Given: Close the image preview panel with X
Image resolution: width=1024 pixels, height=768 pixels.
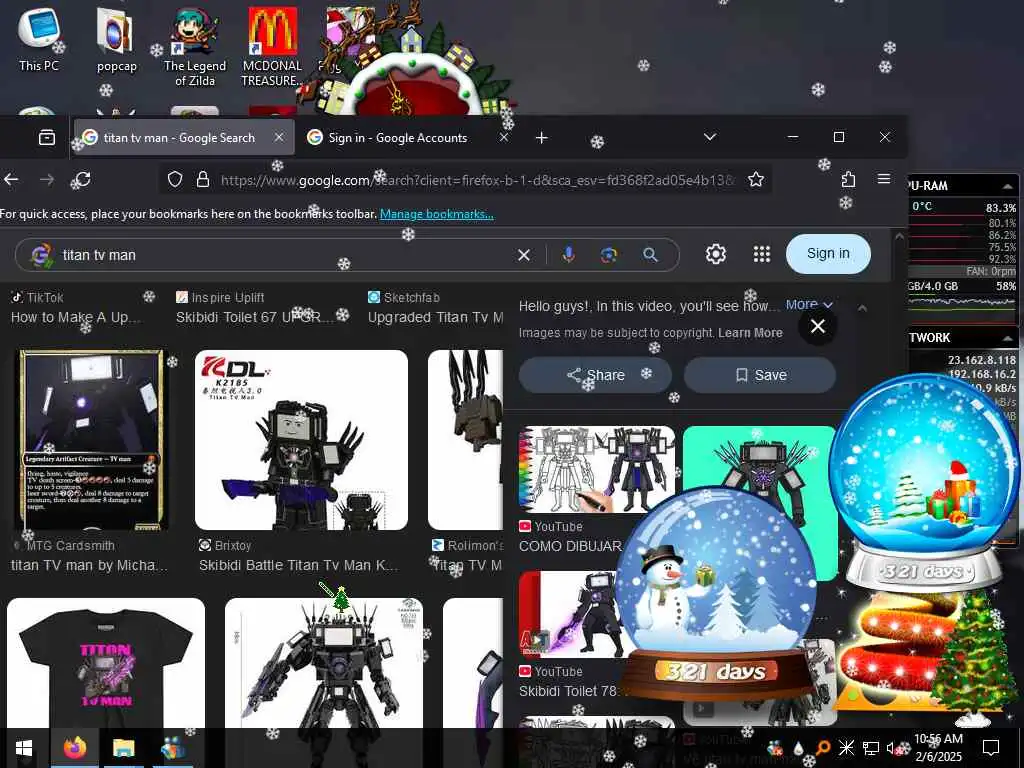Looking at the screenshot, I should coord(818,326).
